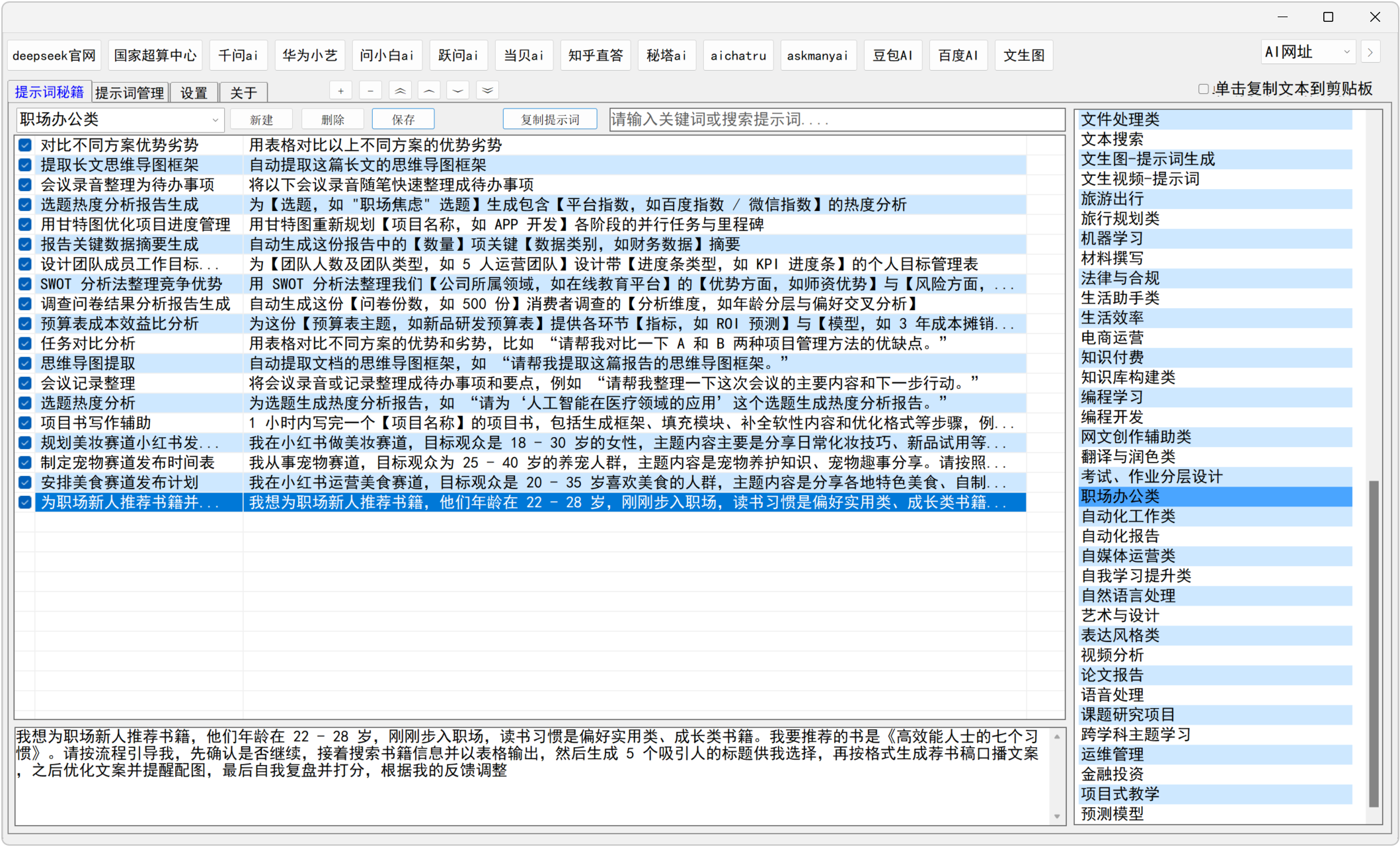Select the 调查问卷结果分析报告生成 row
Image resolution: width=1400 pixels, height=847 pixels.
point(521,303)
